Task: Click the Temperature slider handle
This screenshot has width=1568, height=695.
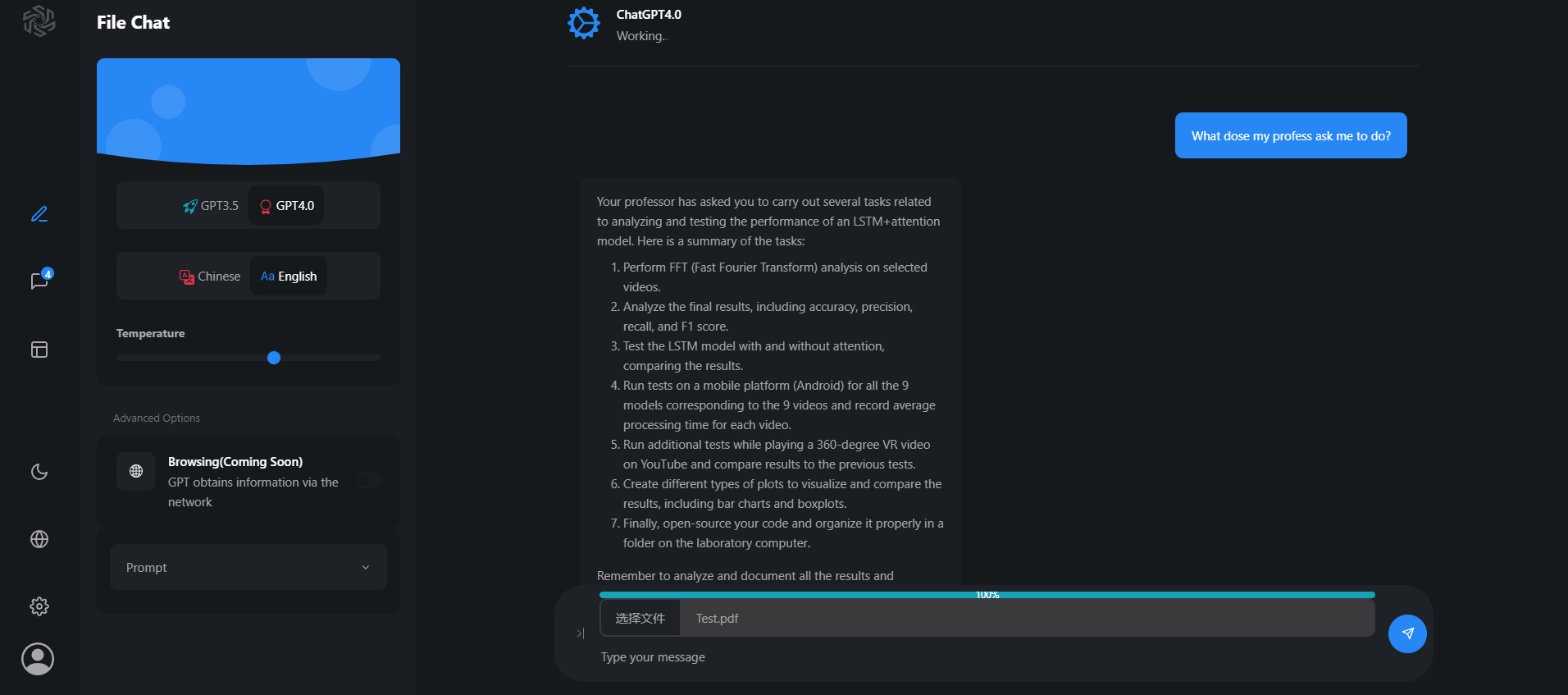Action: [x=274, y=358]
